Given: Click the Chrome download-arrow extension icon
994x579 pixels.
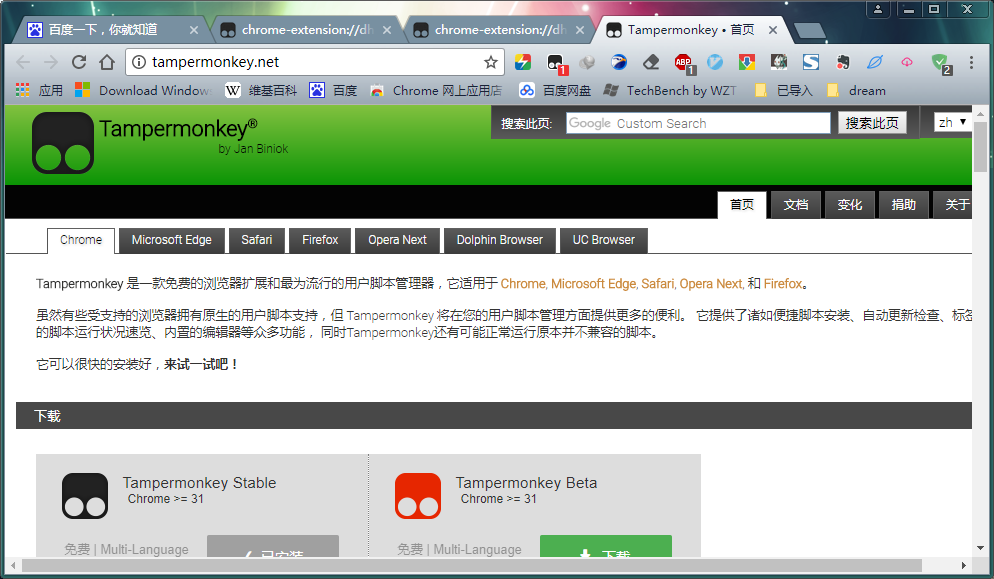Looking at the screenshot, I should tap(747, 62).
